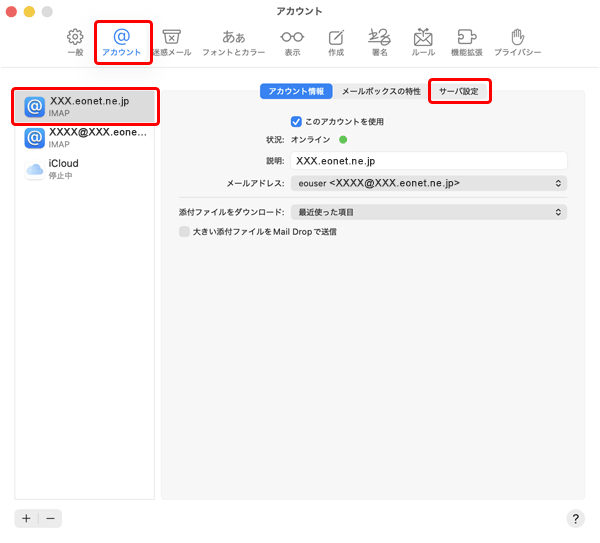The image size is (600, 543).
Task: Switch to the 表示 (Viewing) pane
Action: point(292,41)
